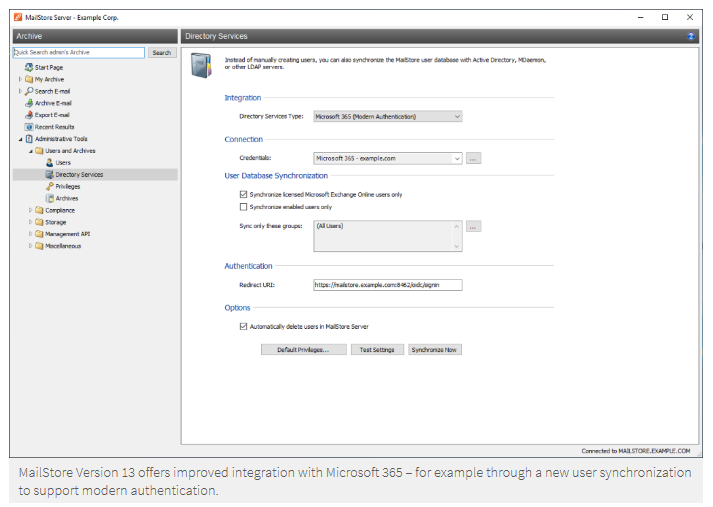Open the Start Page globe icon
713x507 pixels.
[x=29, y=67]
